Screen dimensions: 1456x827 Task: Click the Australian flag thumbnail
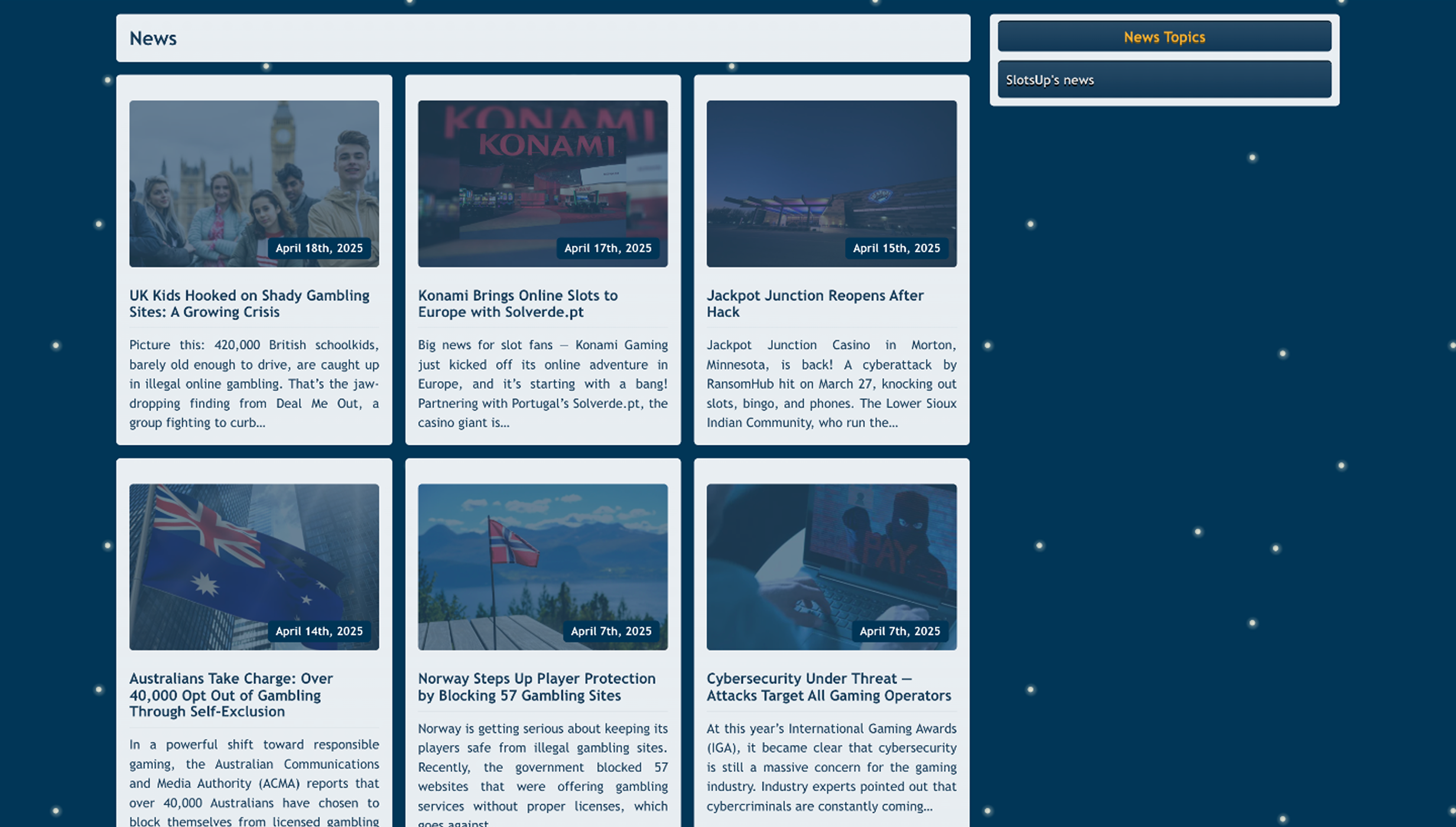[x=254, y=567]
